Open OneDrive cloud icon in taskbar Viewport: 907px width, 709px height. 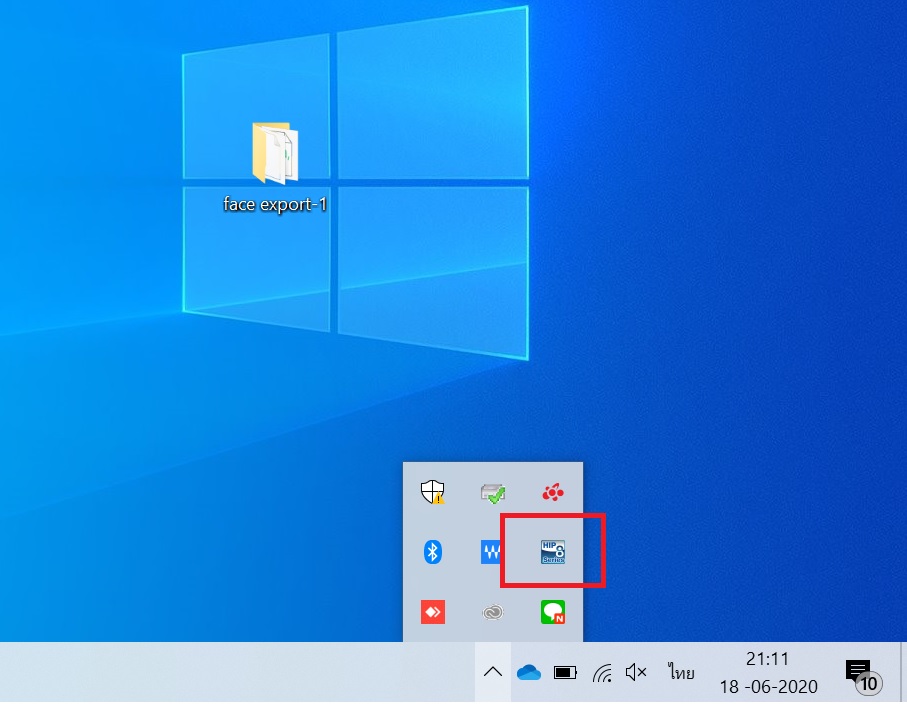coord(529,673)
